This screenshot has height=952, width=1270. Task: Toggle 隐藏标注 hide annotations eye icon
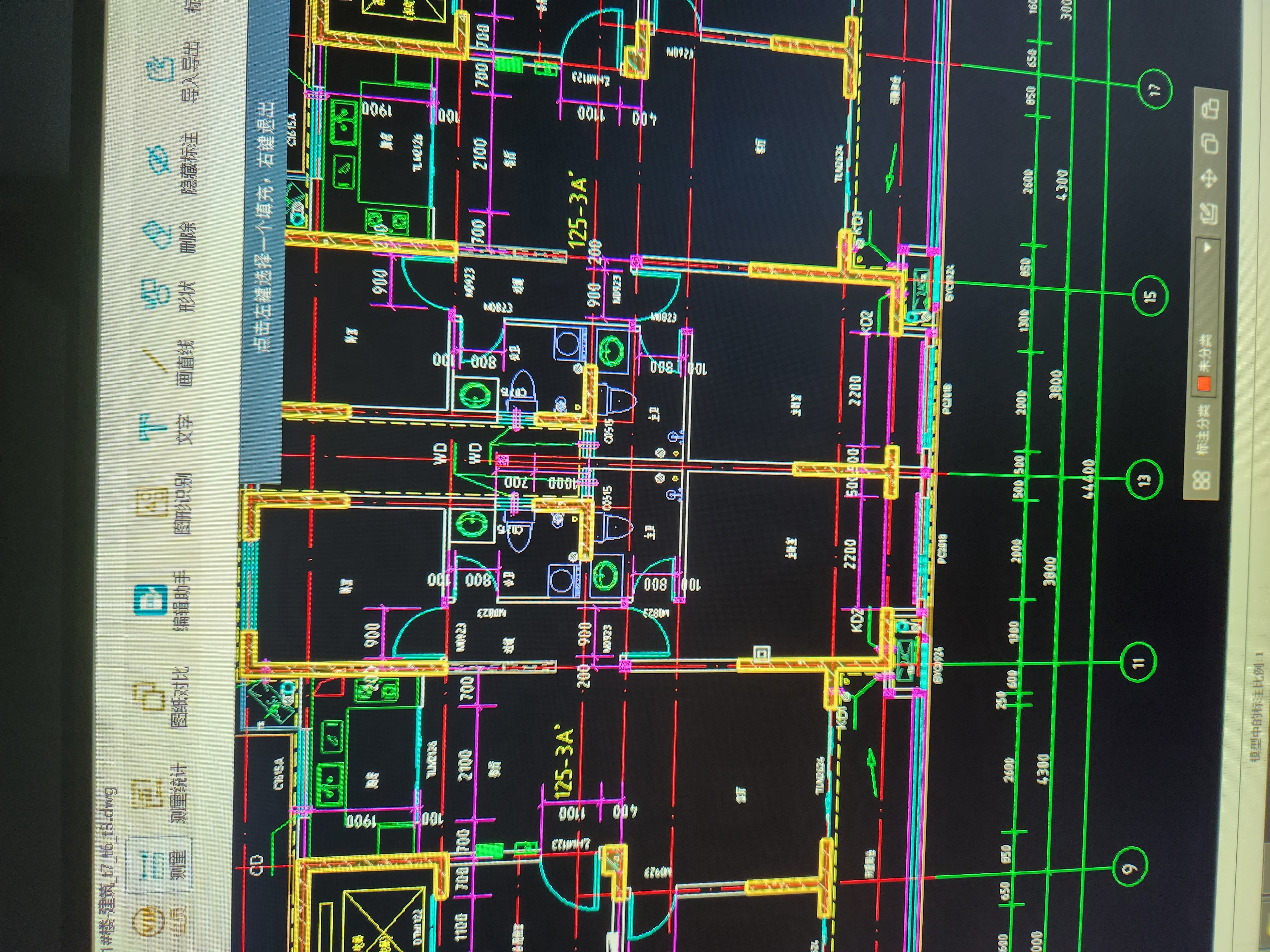[172, 163]
